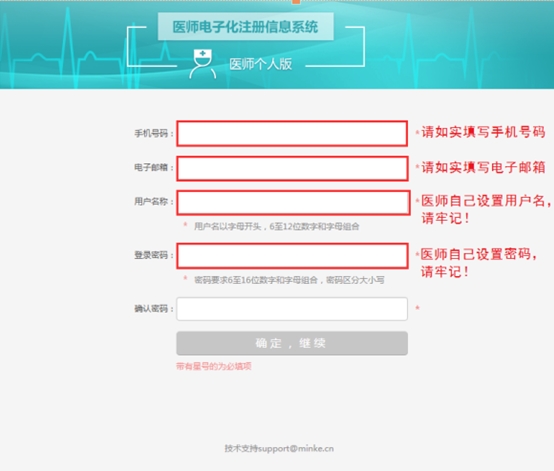Focus the 用户名称 input field

point(293,202)
